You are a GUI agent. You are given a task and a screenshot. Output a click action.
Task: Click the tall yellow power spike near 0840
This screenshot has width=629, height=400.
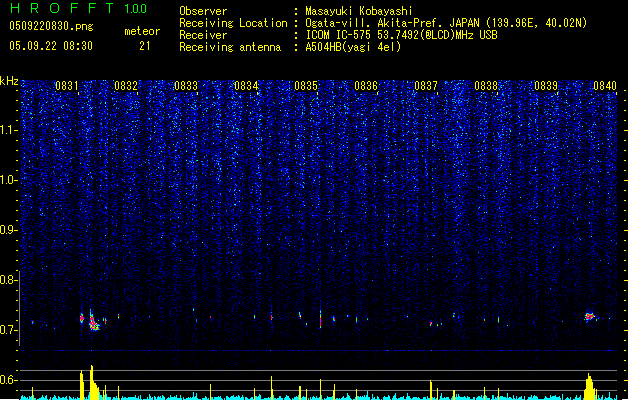click(589, 386)
